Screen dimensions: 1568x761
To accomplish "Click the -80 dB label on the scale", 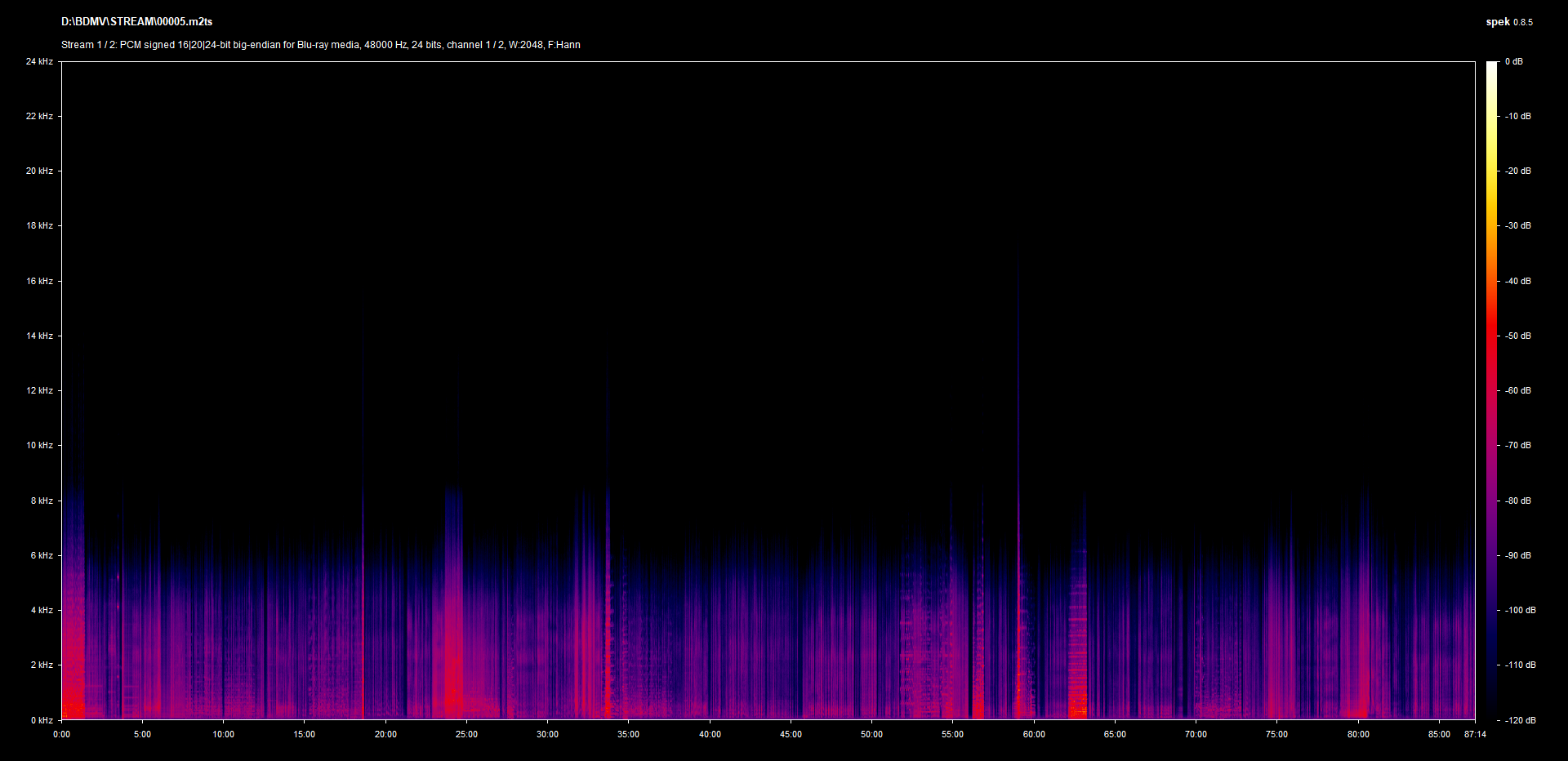I will (x=1517, y=501).
